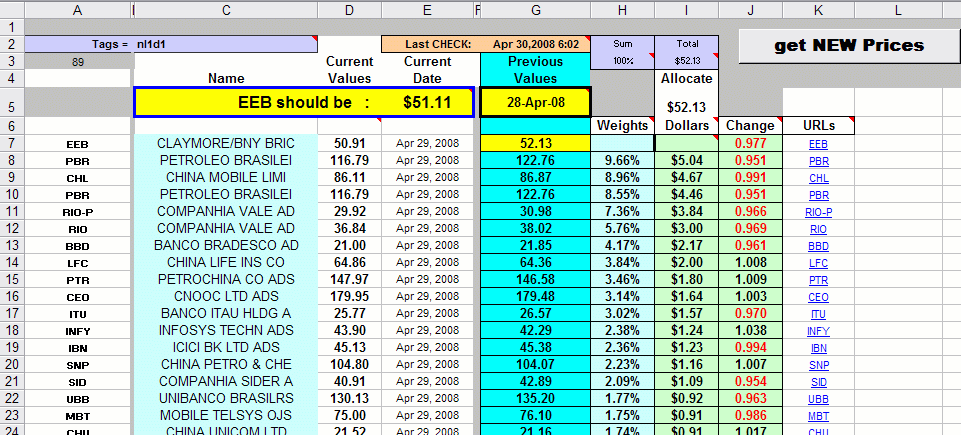This screenshot has width=961, height=435.
Task: Select the Sum 100% cell
Action: coord(623,52)
